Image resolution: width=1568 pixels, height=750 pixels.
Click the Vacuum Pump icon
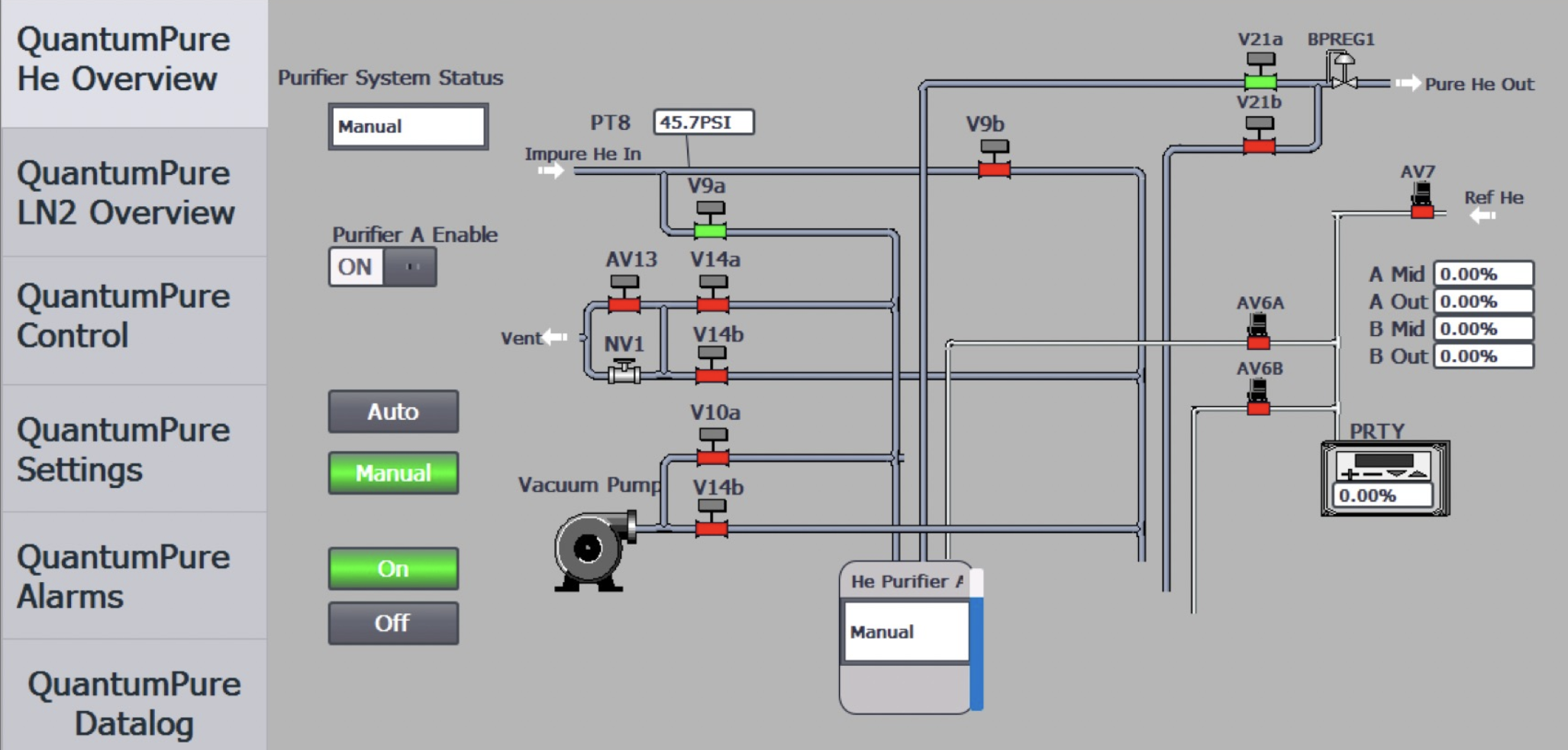[595, 551]
